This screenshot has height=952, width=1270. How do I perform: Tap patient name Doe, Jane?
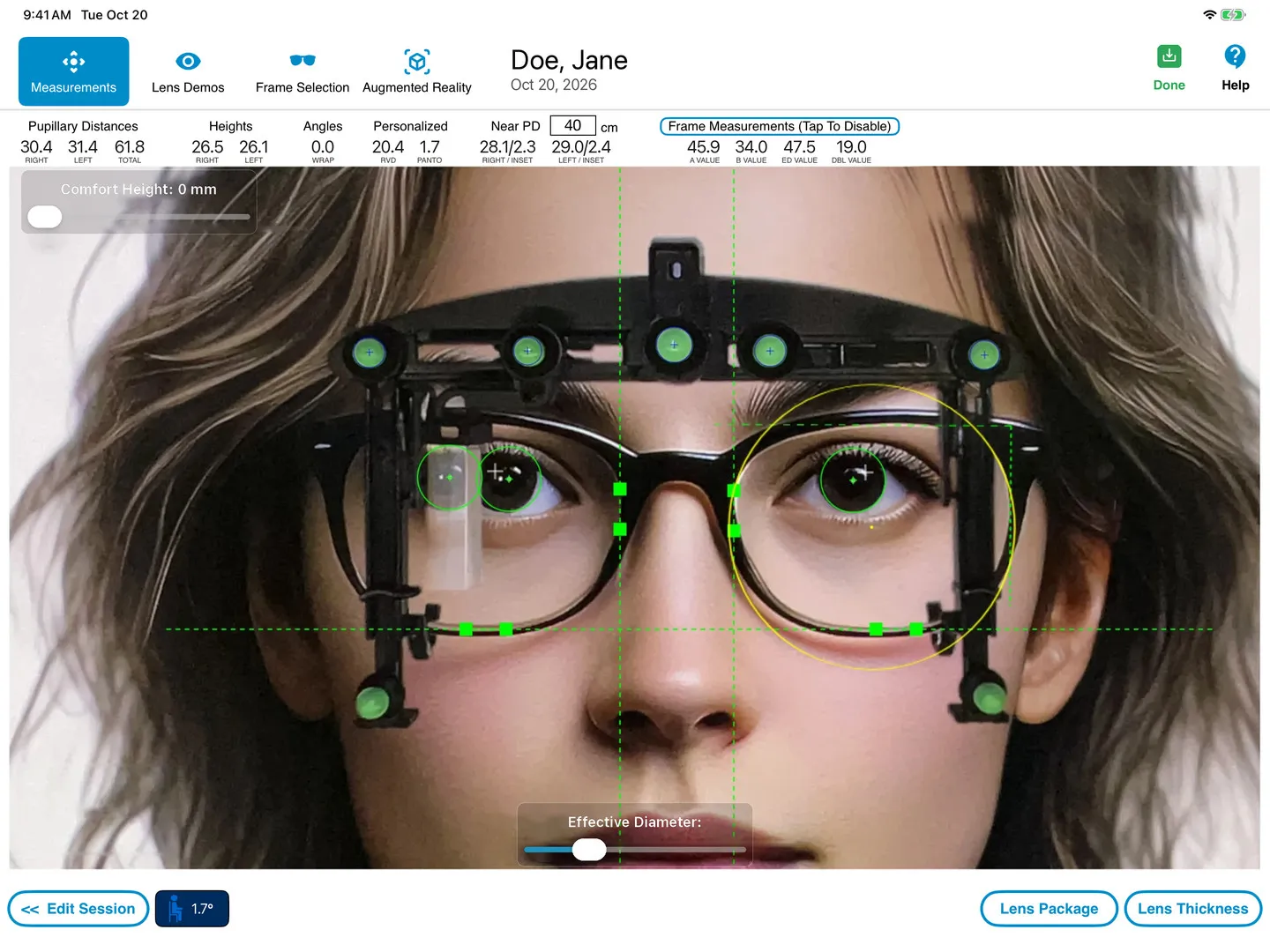pyautogui.click(x=570, y=60)
